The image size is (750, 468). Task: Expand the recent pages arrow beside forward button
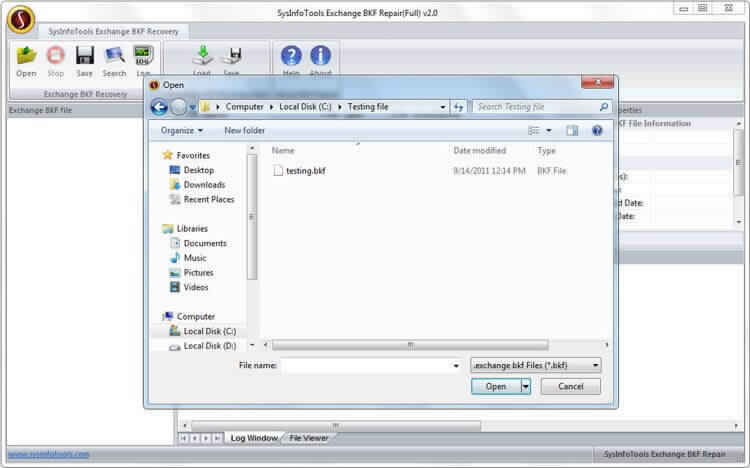point(192,107)
